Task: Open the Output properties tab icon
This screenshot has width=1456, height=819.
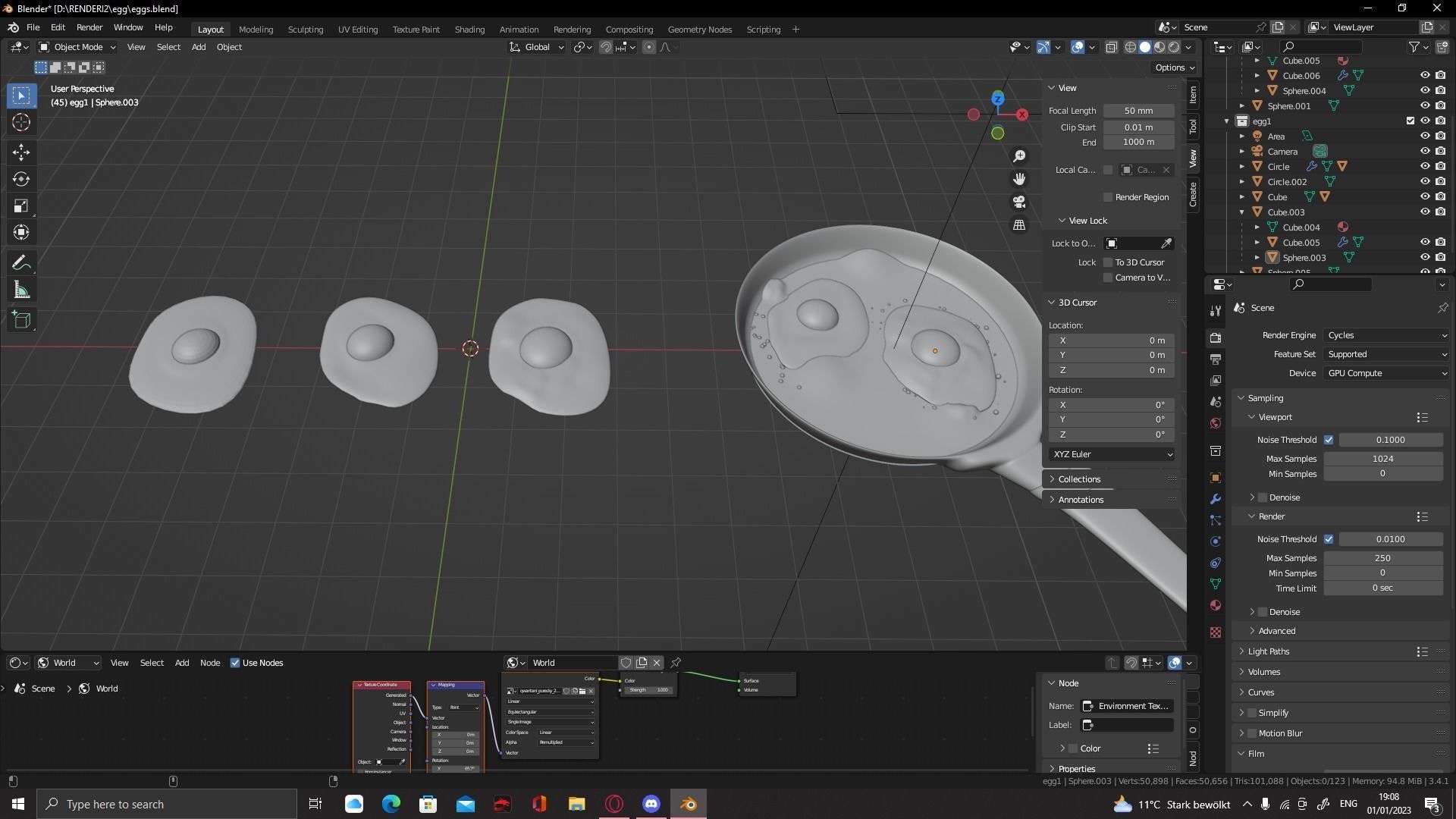Action: (x=1216, y=359)
